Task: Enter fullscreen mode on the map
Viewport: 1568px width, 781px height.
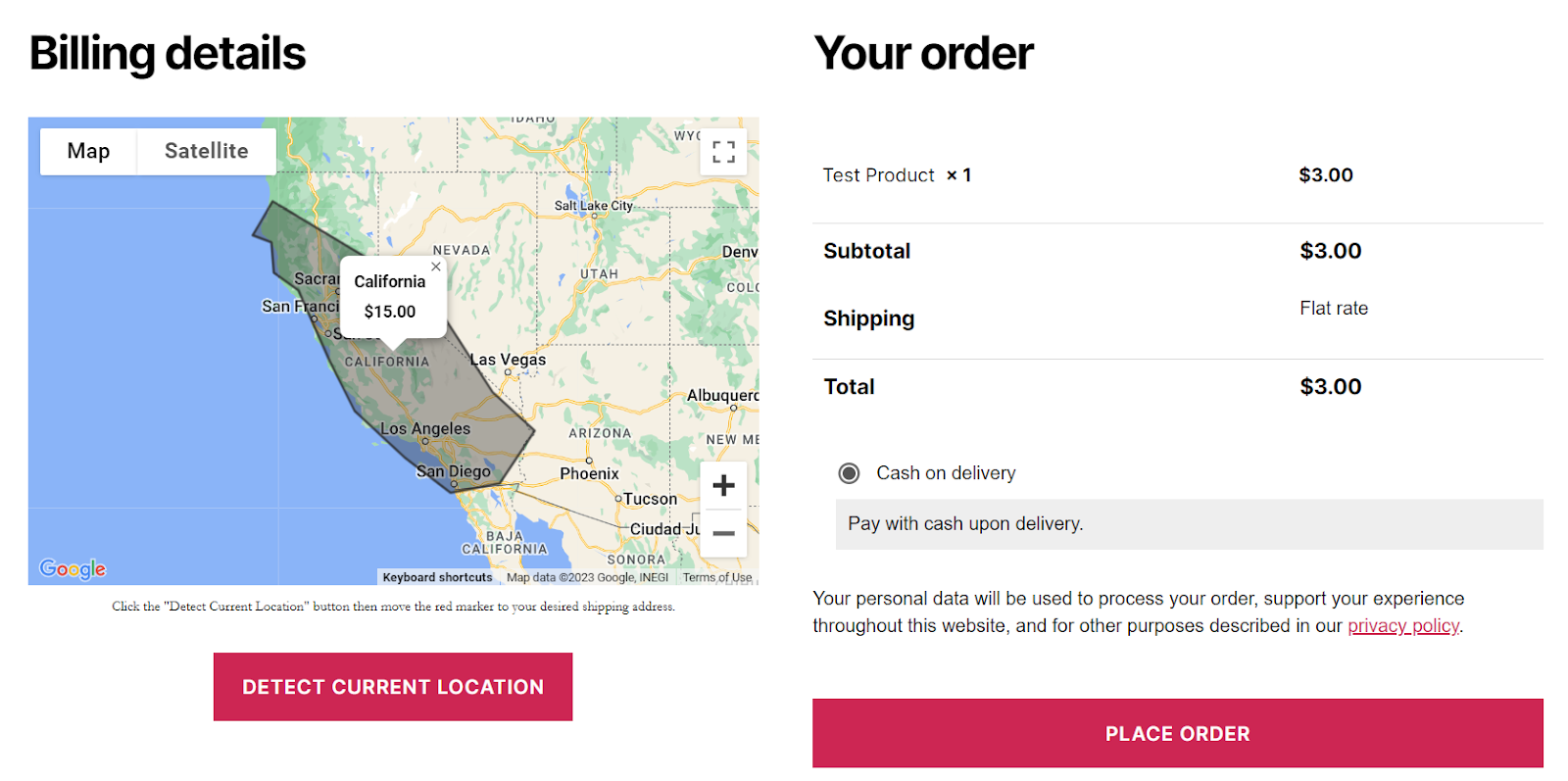Action: click(723, 152)
